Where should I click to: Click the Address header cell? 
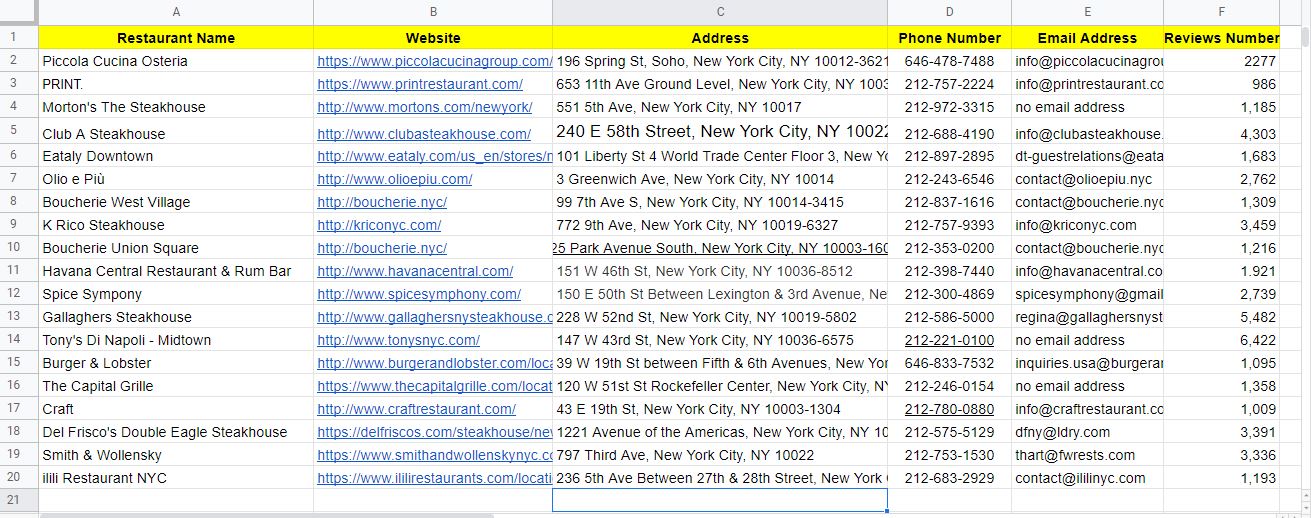(720, 38)
